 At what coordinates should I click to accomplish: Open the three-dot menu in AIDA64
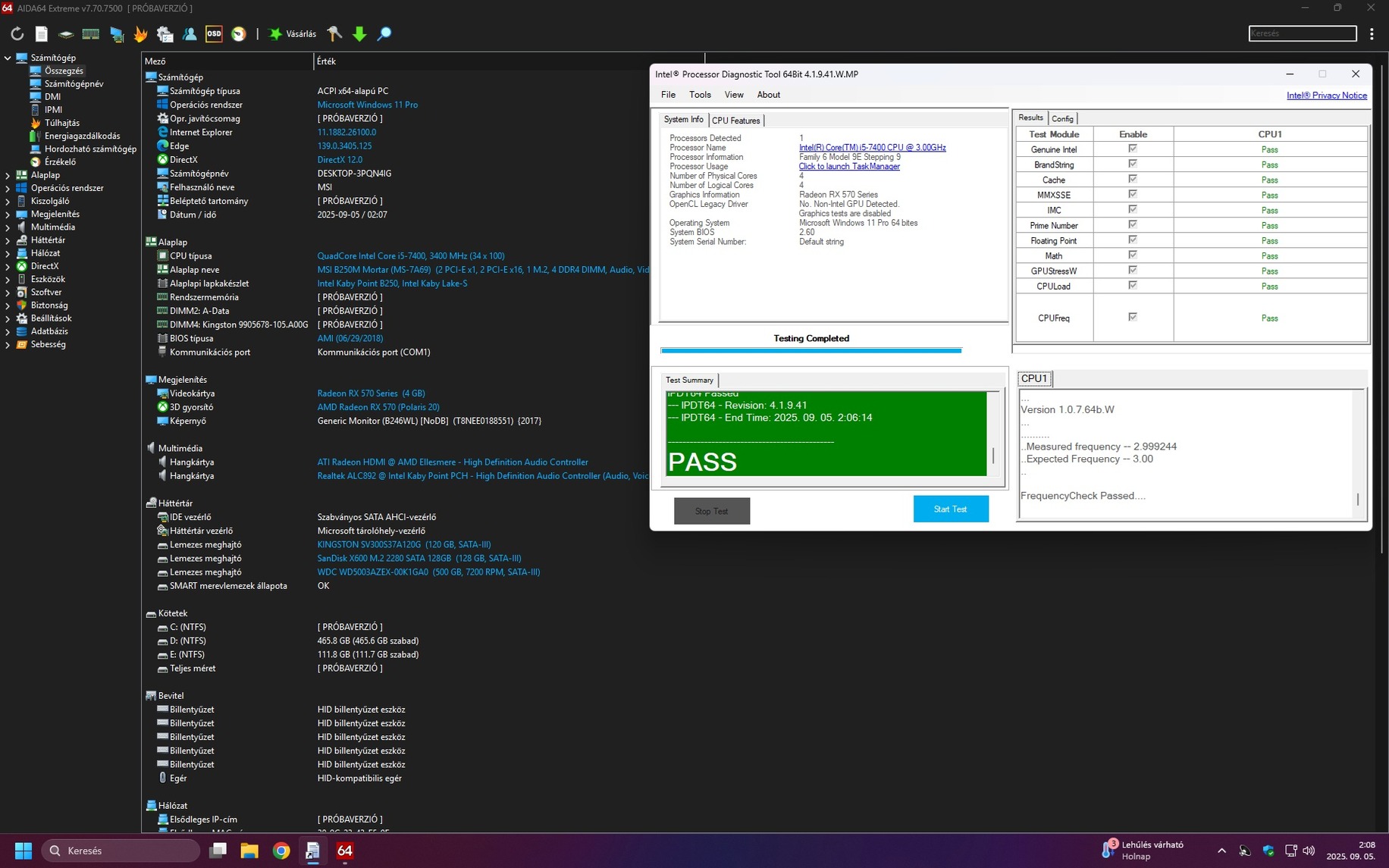click(1372, 34)
